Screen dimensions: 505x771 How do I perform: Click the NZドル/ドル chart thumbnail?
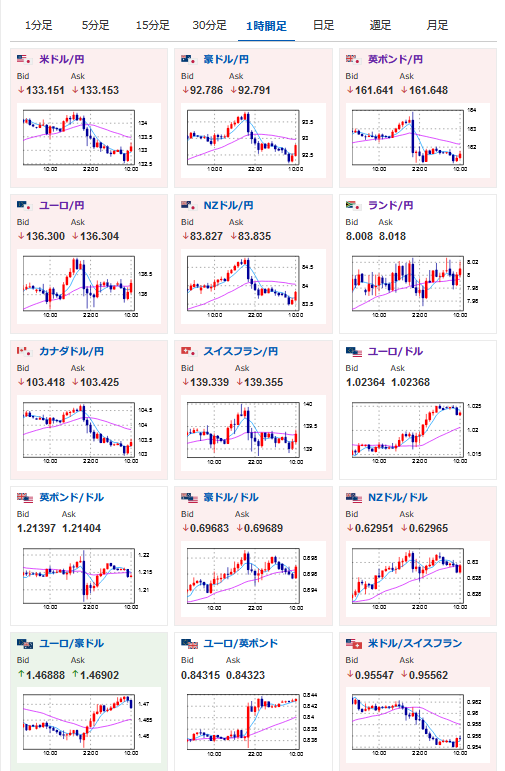(418, 578)
